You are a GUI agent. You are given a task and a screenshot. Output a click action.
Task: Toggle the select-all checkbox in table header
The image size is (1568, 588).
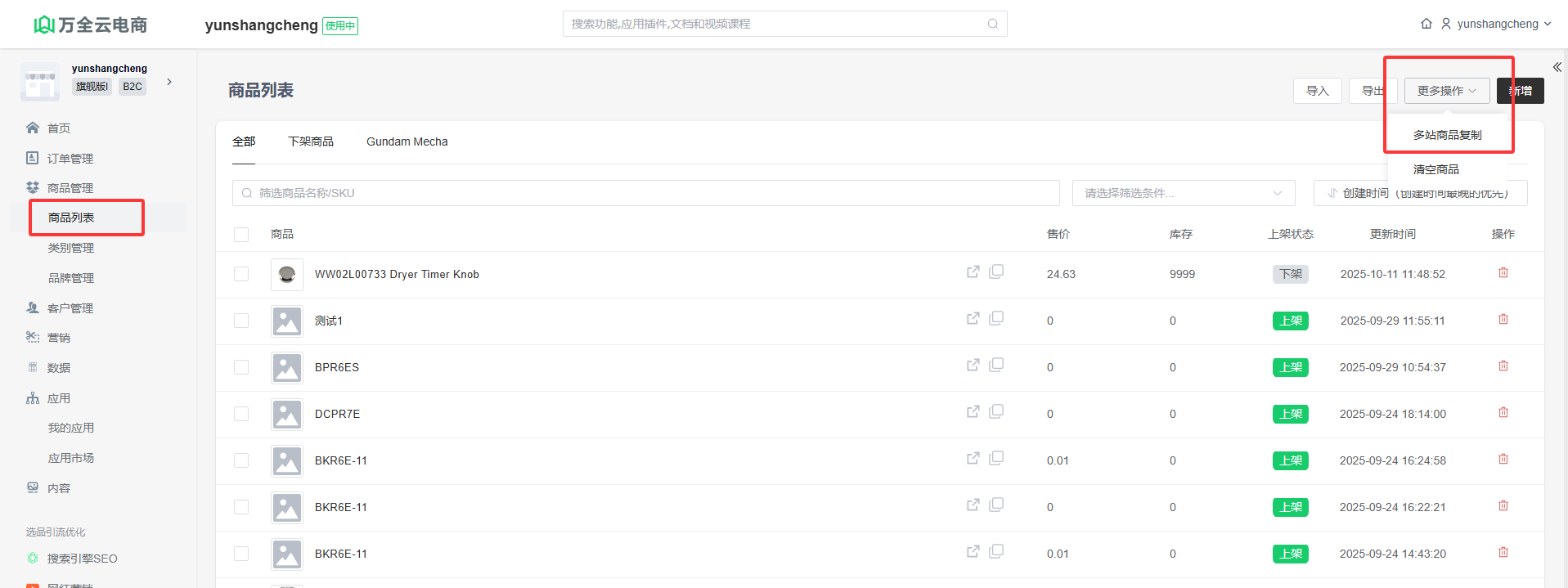coord(241,235)
